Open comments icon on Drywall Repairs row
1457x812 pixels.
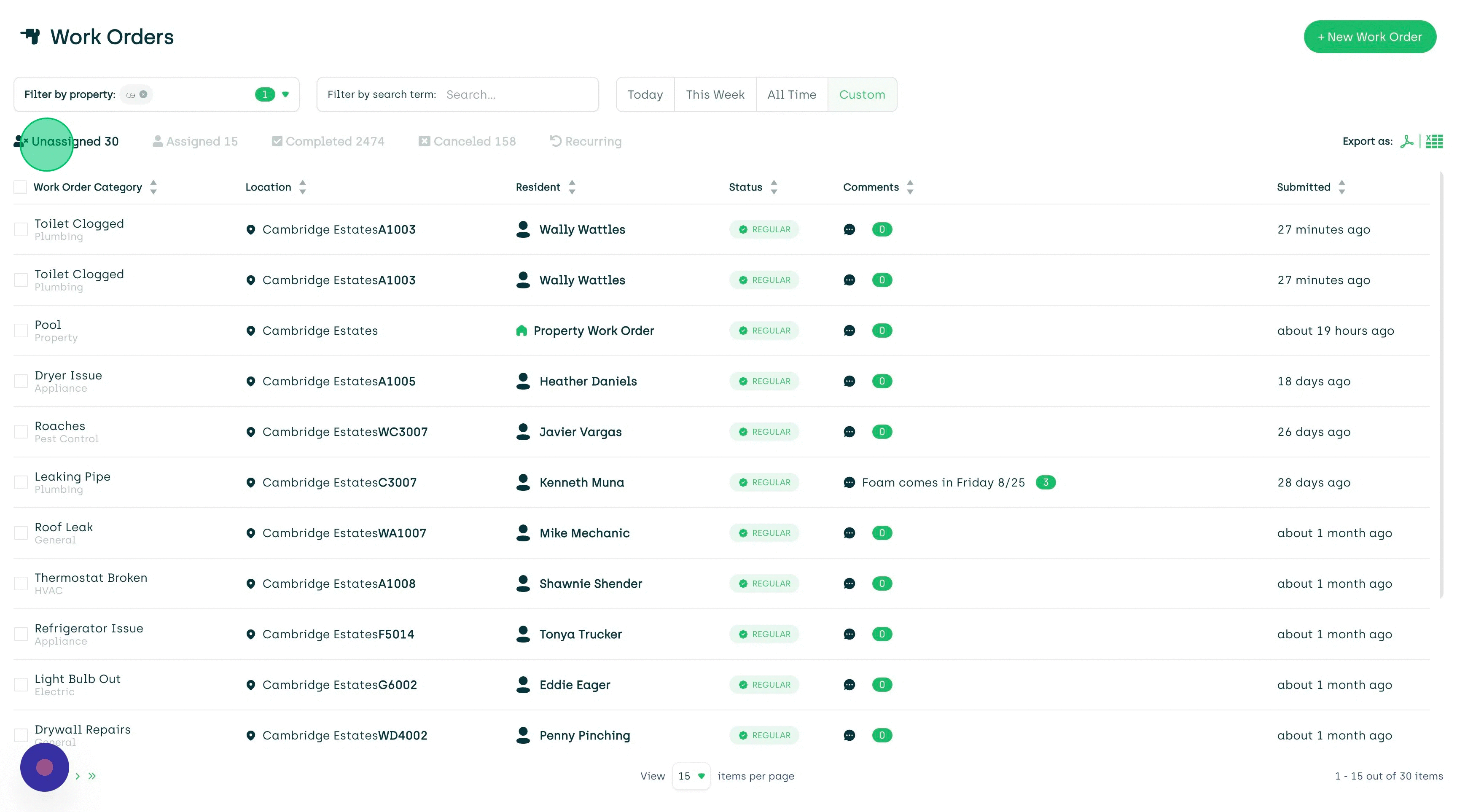(849, 736)
